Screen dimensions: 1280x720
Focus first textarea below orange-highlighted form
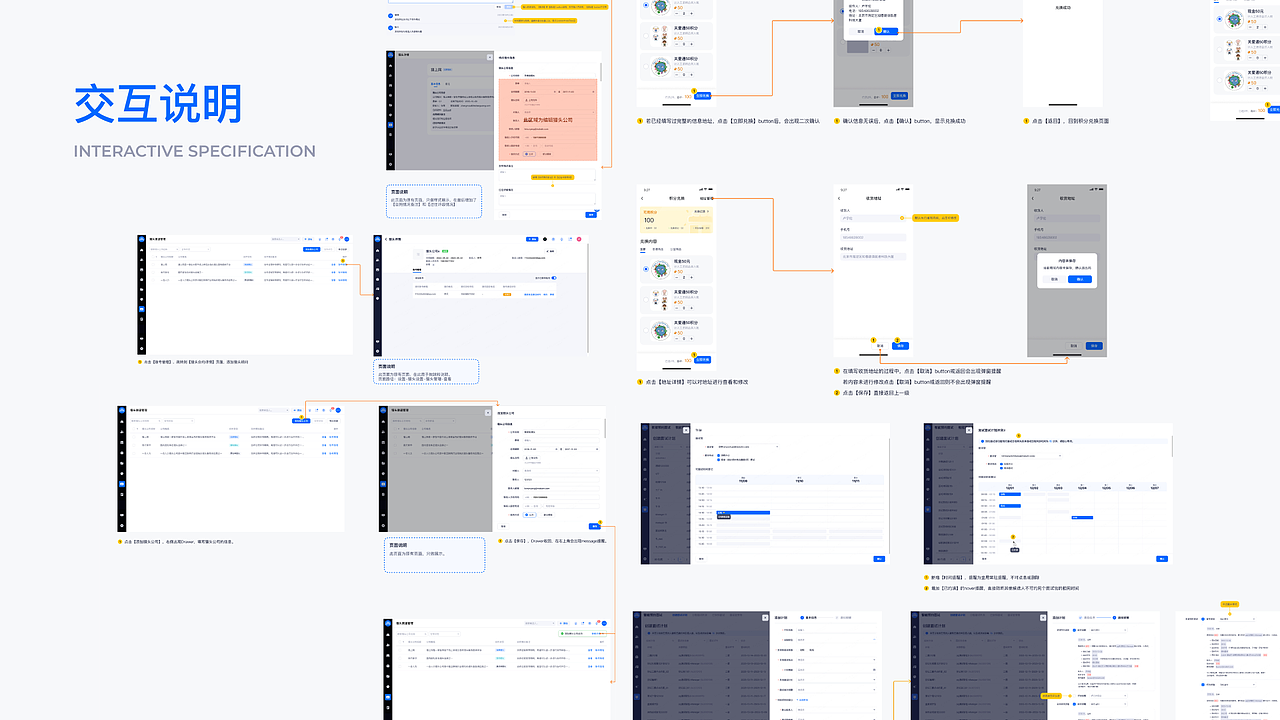tap(547, 175)
